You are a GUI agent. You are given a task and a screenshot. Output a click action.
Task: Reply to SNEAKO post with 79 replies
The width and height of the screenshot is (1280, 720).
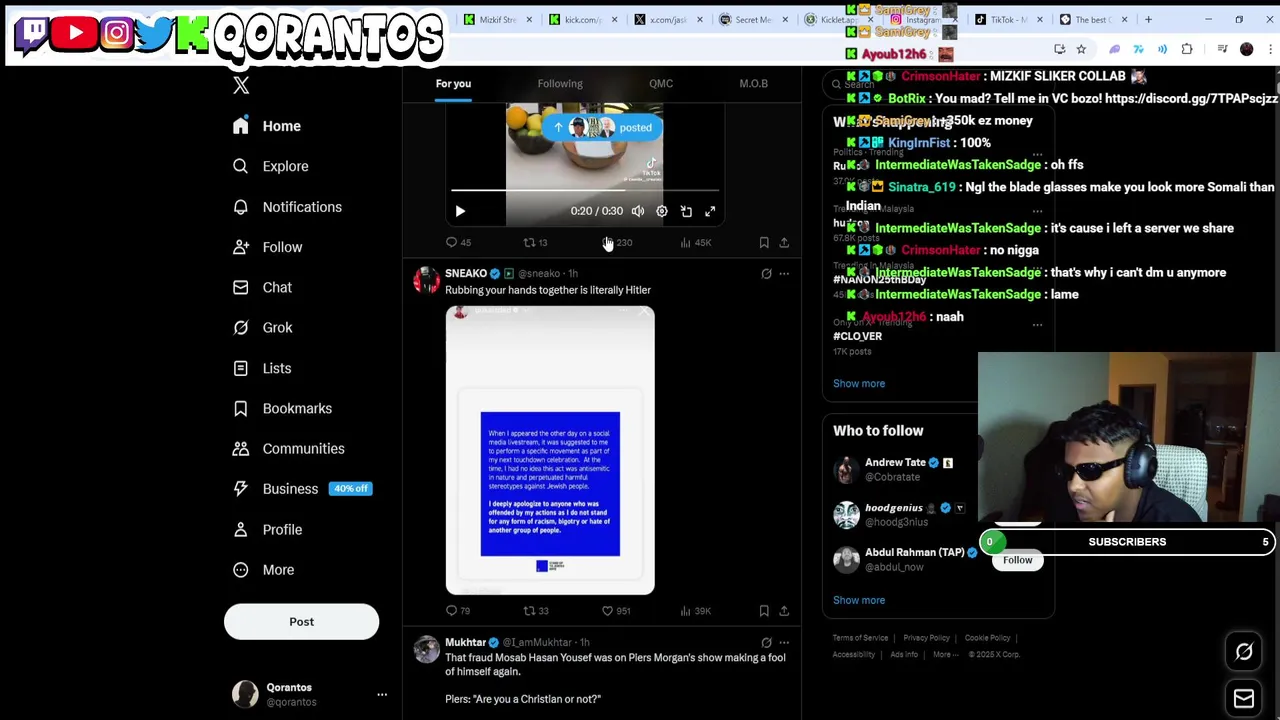[458, 611]
